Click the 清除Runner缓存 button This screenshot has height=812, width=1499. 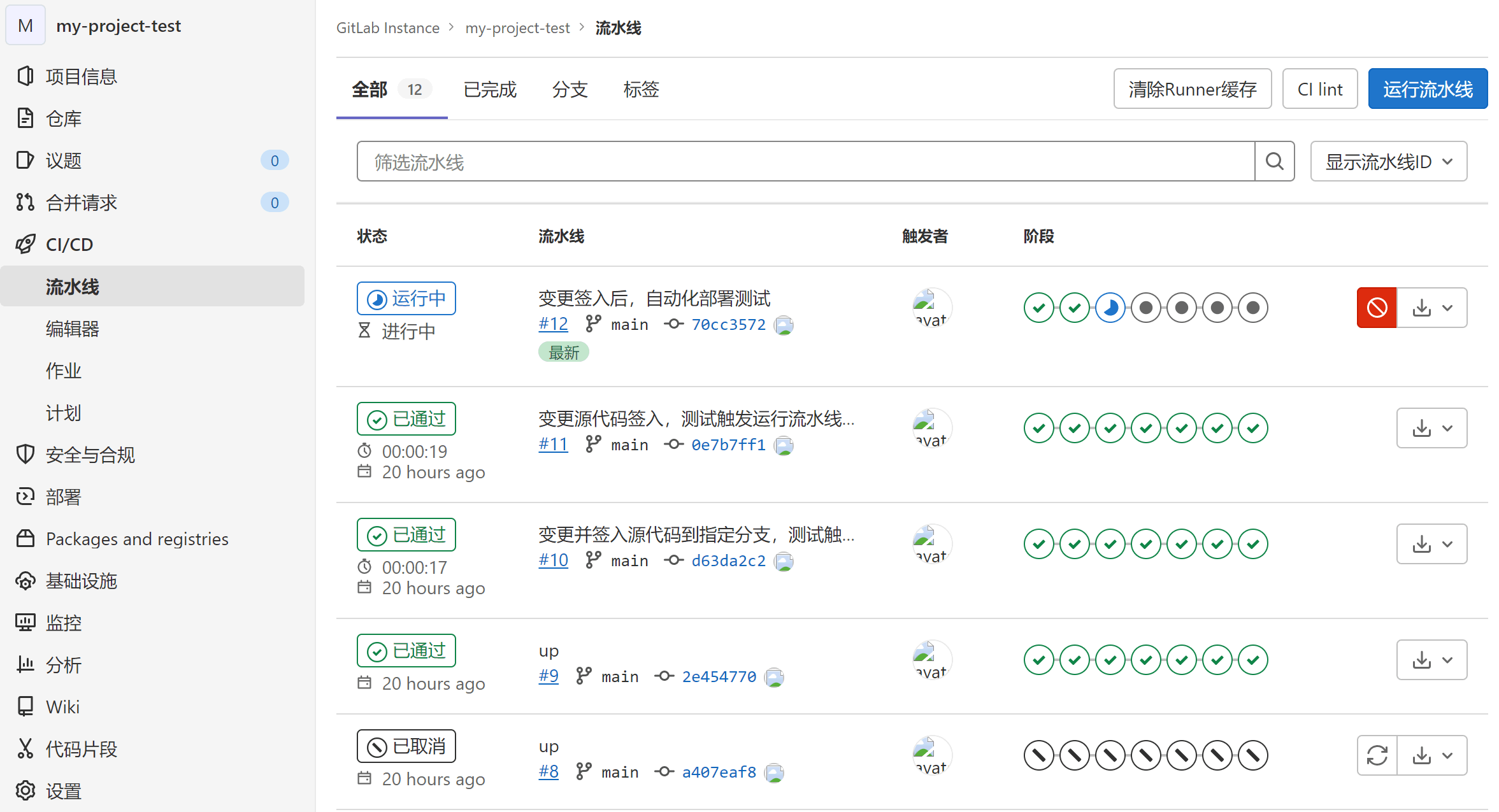(x=1191, y=89)
